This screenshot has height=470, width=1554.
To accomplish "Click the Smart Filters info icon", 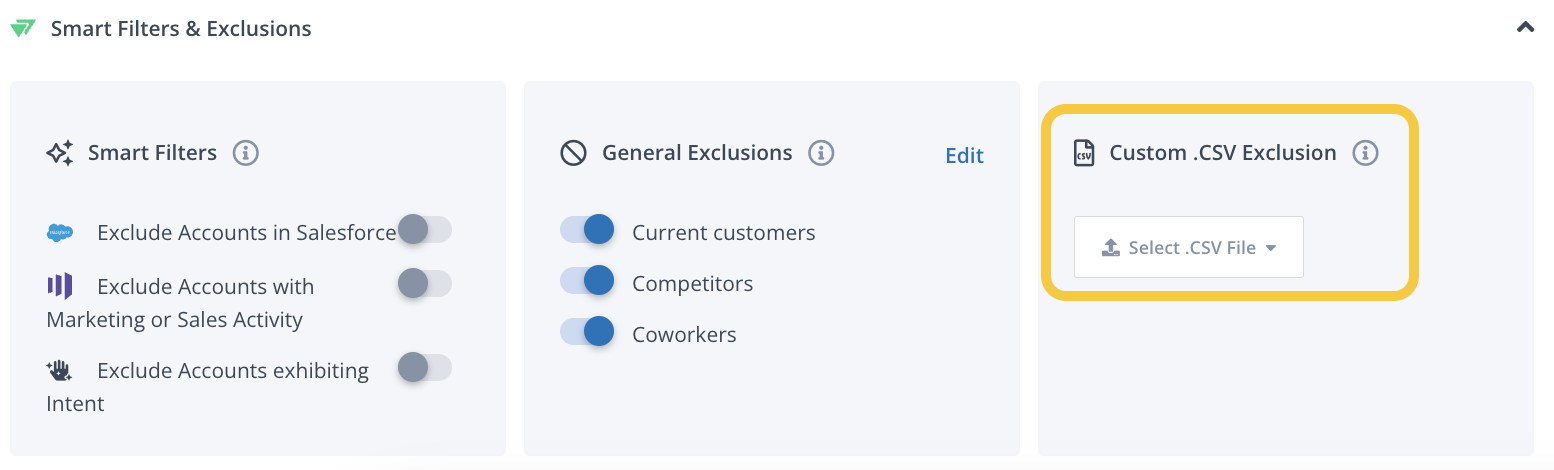I will pyautogui.click(x=246, y=153).
